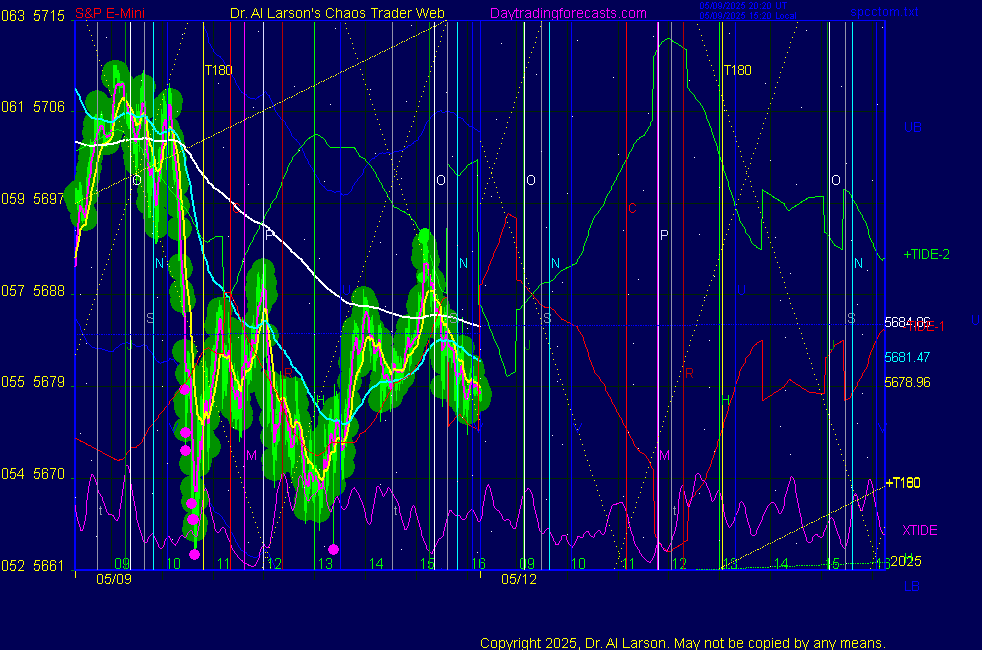
Task: Click the 05/09 date label
Action: [114, 579]
